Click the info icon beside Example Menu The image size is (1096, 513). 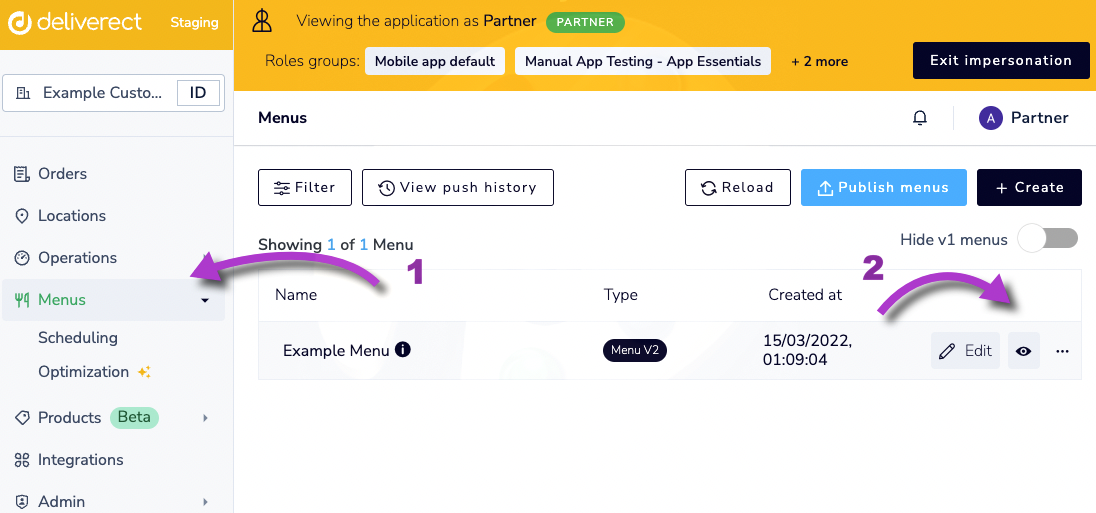click(403, 350)
